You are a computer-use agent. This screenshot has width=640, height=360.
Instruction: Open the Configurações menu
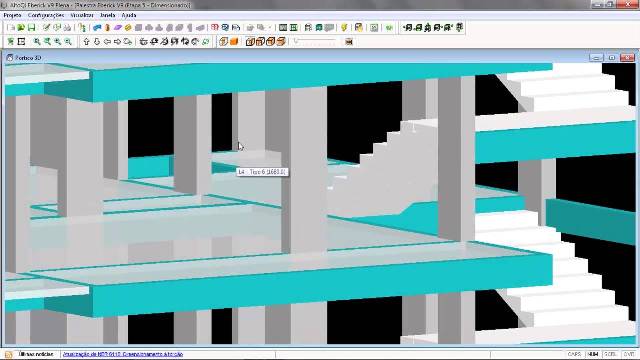click(46, 15)
